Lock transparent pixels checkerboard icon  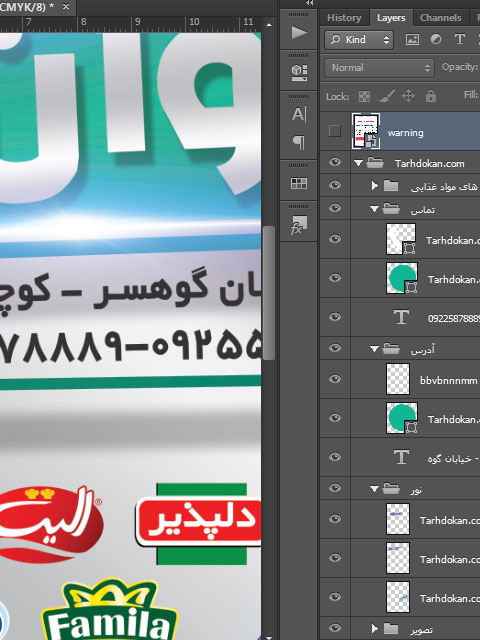tap(364, 96)
